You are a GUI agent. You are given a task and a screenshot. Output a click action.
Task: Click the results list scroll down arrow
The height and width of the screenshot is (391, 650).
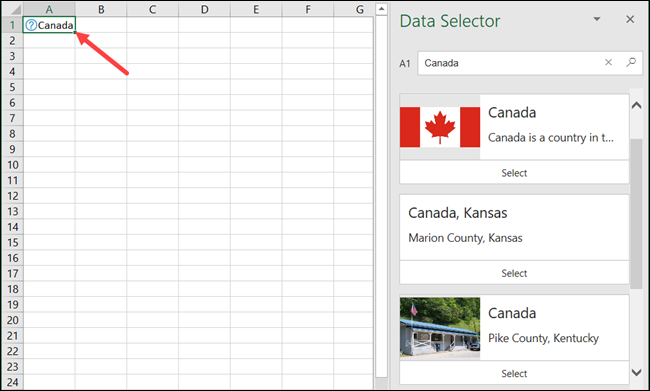point(636,372)
